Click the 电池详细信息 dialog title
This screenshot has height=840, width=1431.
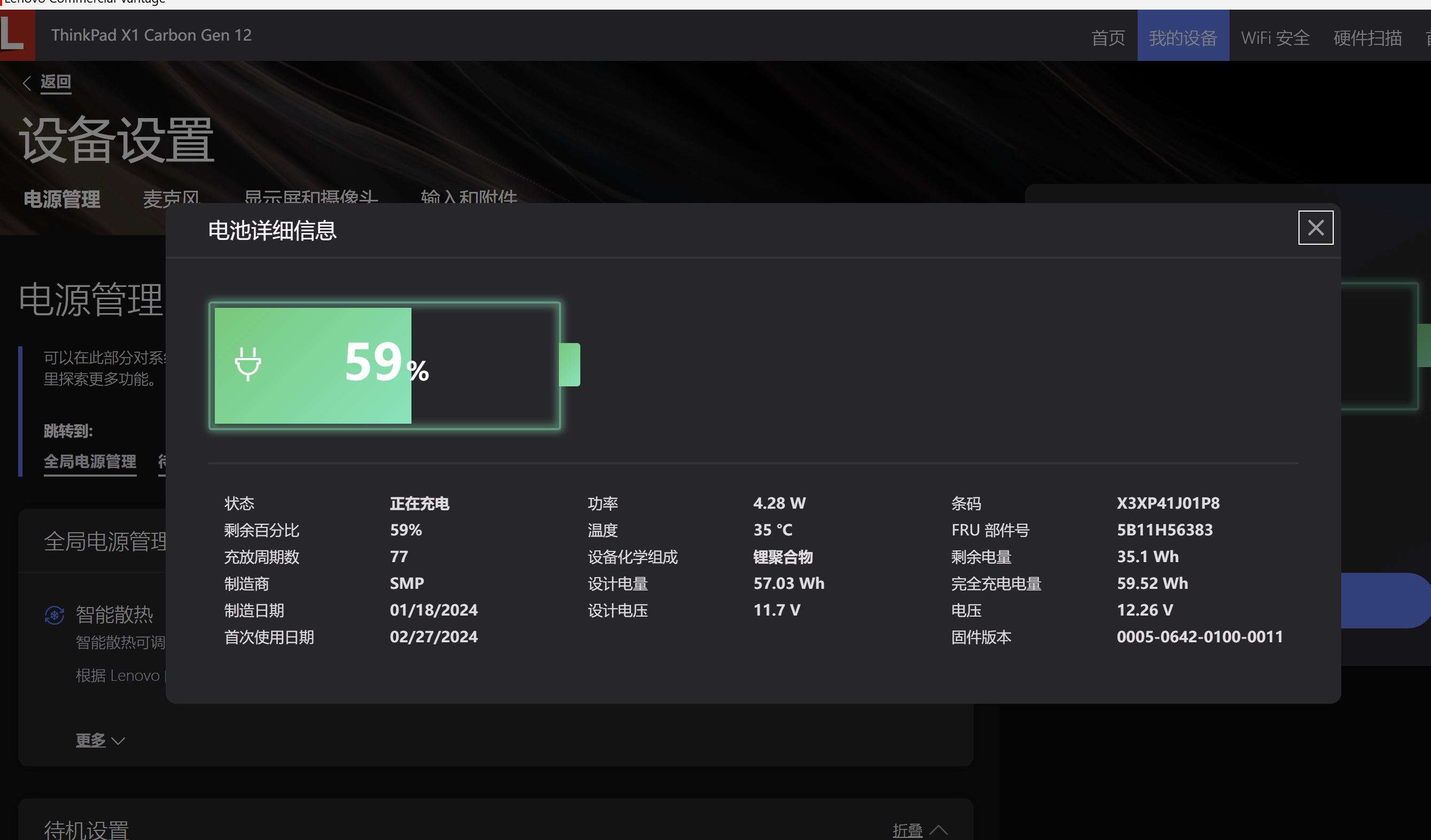click(x=273, y=231)
